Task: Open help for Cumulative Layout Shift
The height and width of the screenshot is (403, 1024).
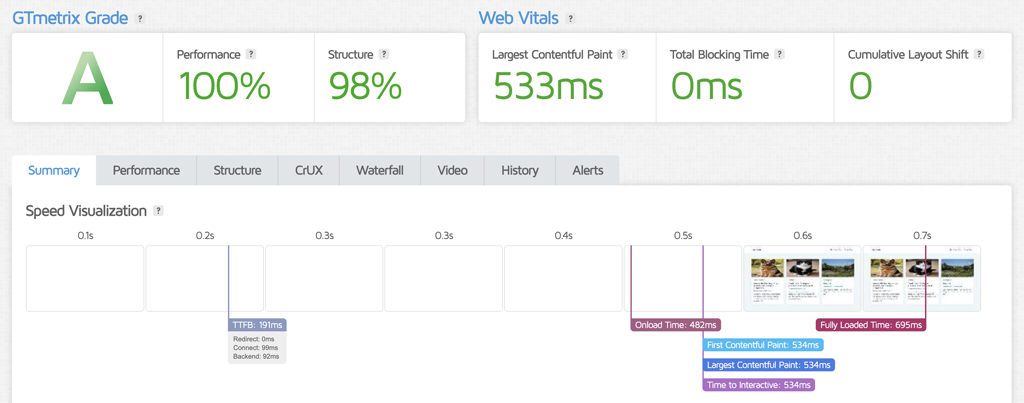Action: click(x=979, y=54)
